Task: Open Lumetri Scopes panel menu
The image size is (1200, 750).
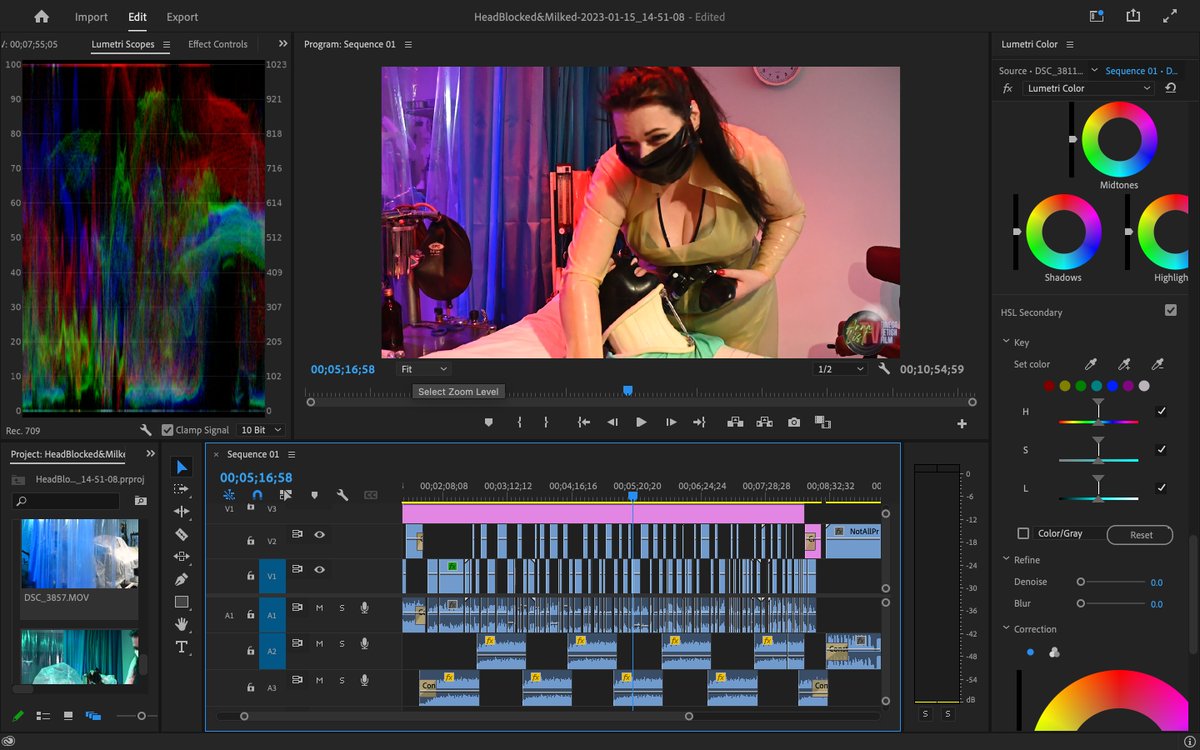Action: click(x=167, y=44)
